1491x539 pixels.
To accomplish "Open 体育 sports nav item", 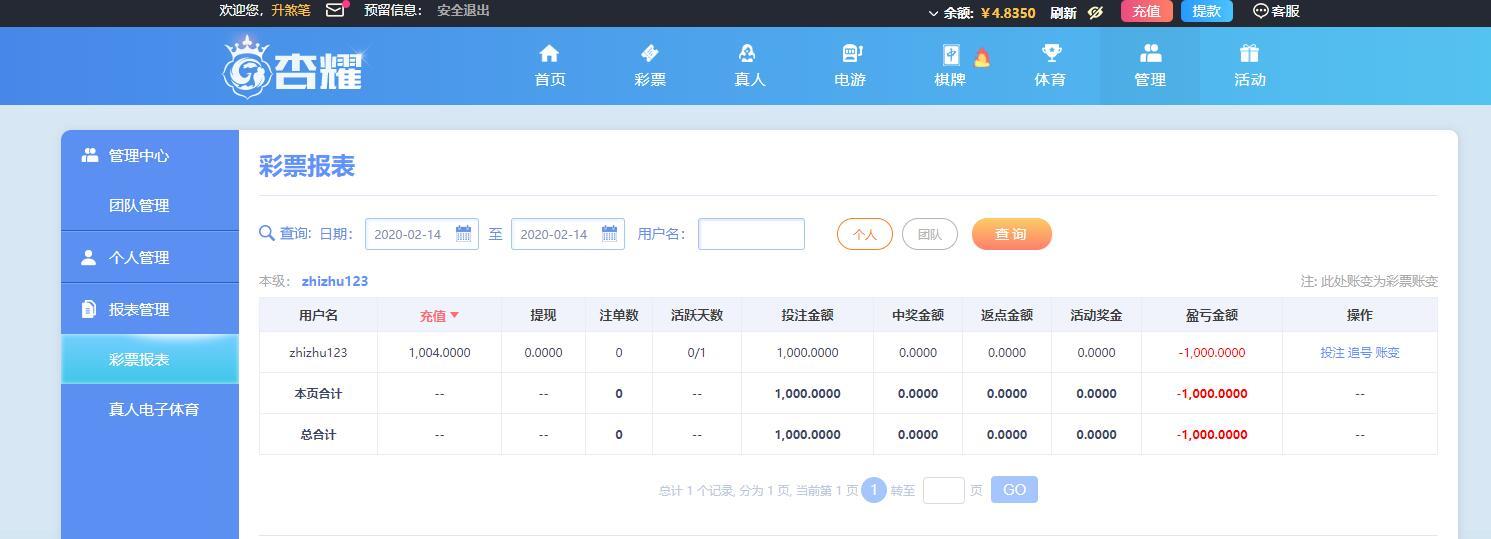I will [1050, 66].
